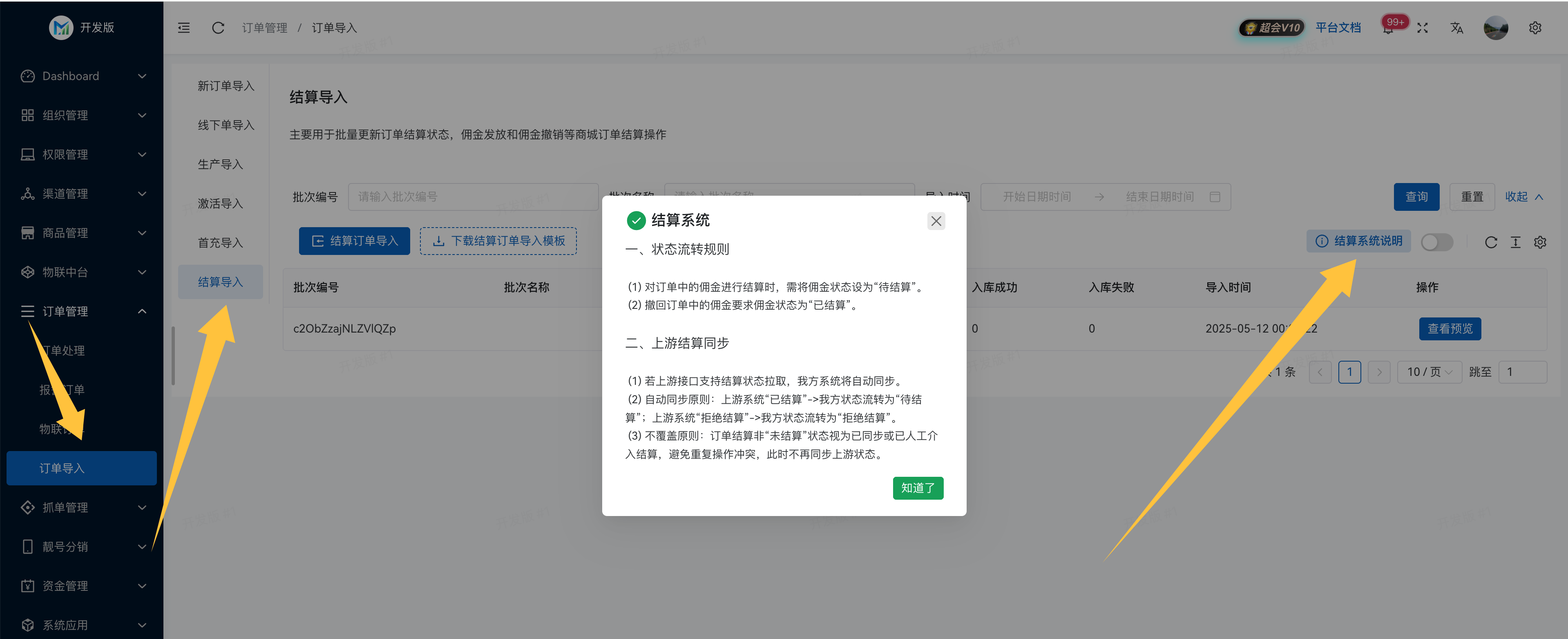This screenshot has width=1568, height=639.
Task: Switch to the 首充导入 tab
Action: [x=220, y=243]
